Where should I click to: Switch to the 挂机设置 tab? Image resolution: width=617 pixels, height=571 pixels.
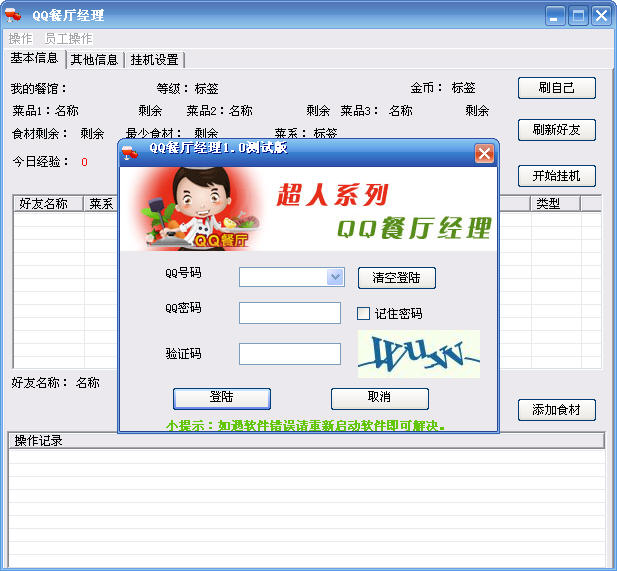click(x=155, y=60)
